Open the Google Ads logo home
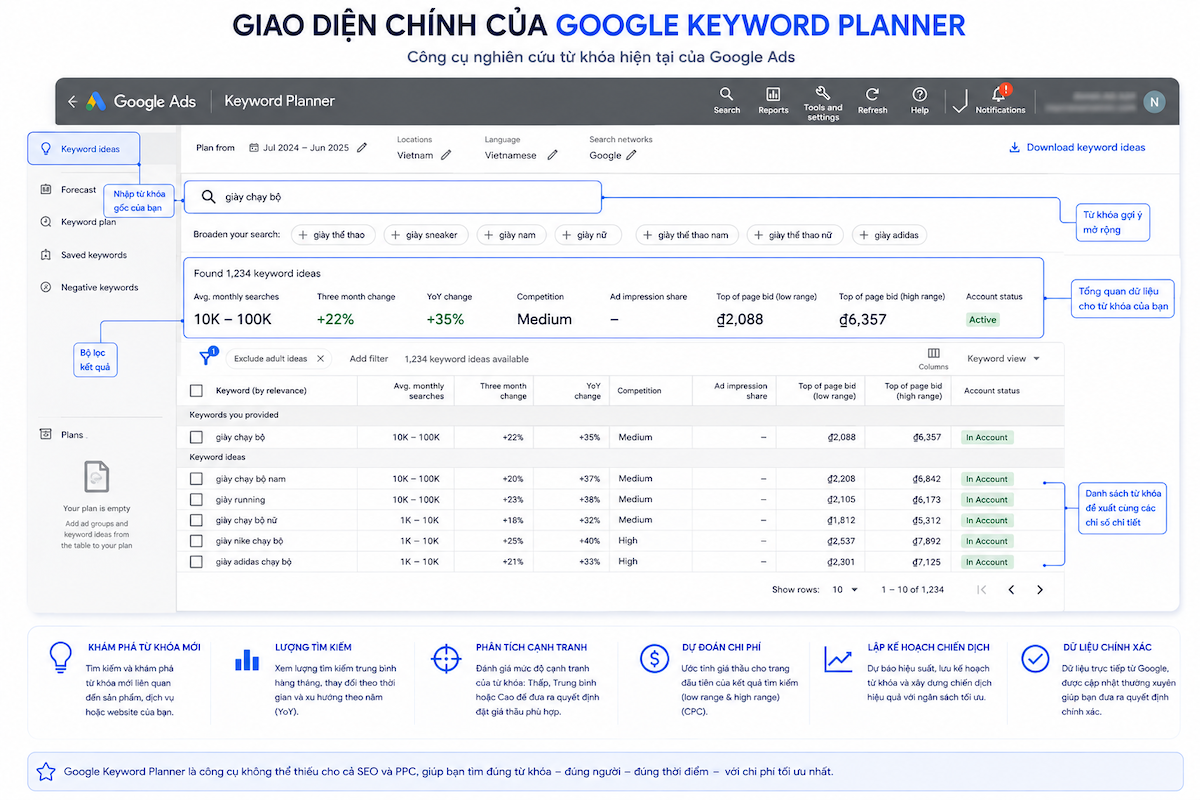 pyautogui.click(x=95, y=101)
